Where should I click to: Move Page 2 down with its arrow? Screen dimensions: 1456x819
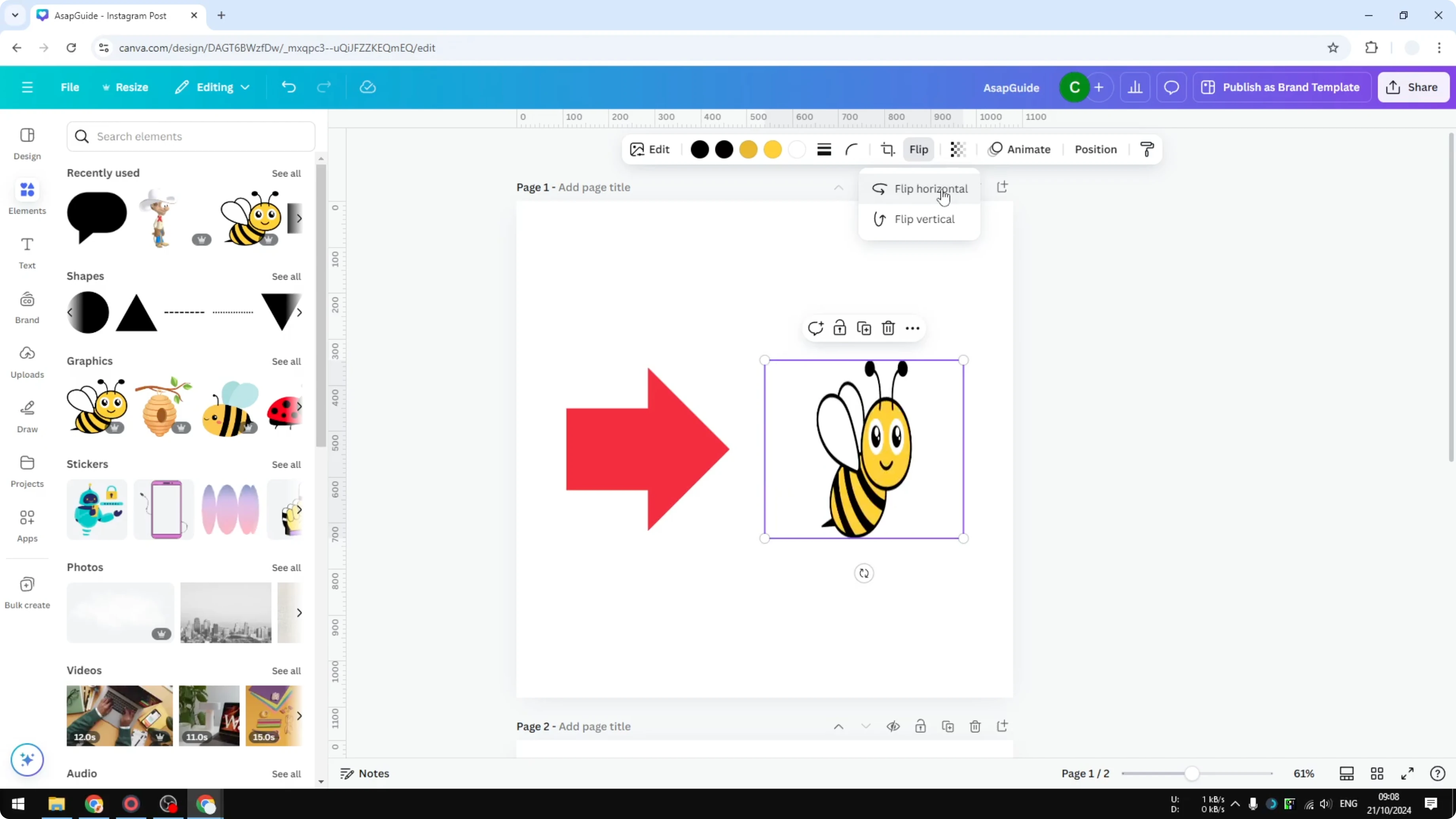[865, 726]
